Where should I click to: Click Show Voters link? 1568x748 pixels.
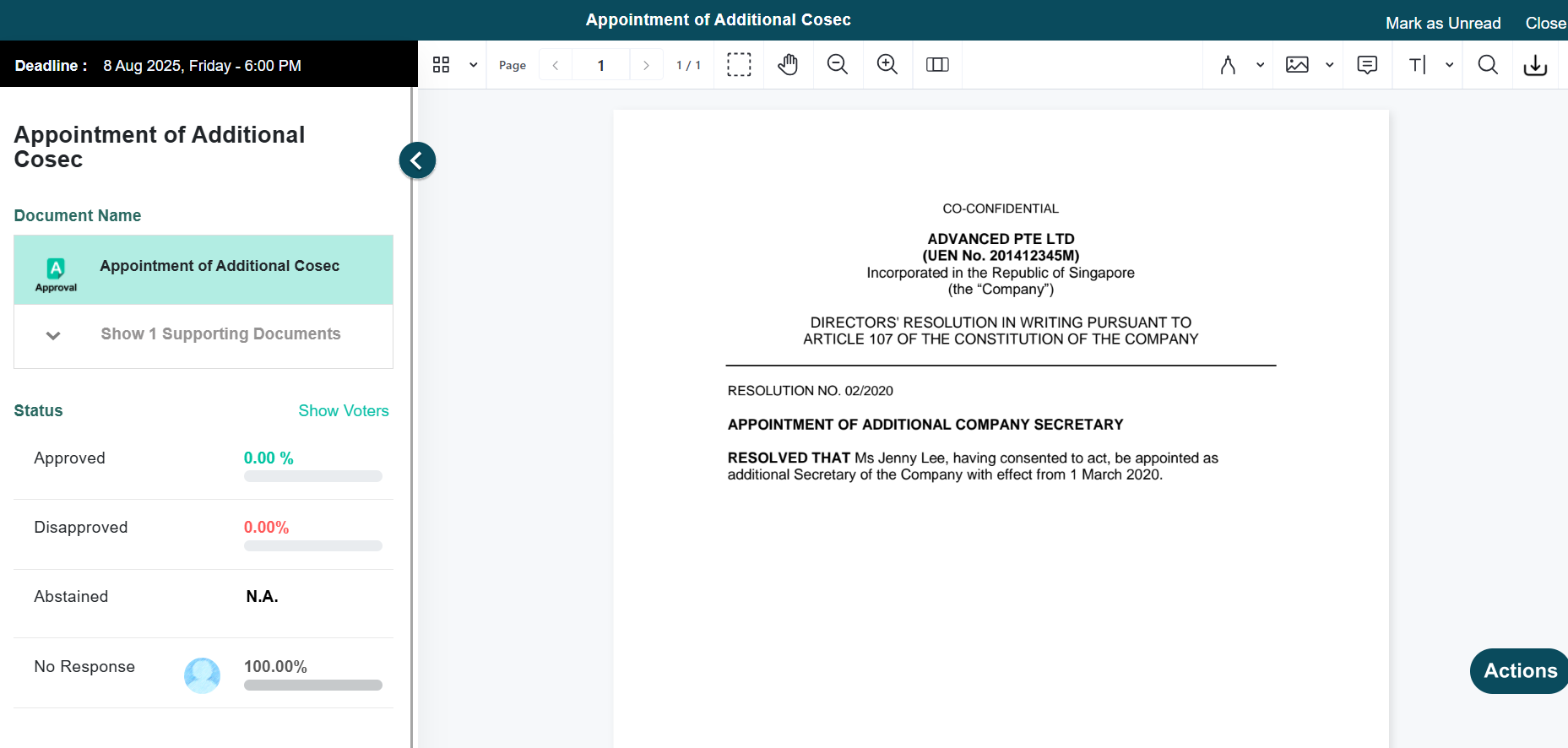click(344, 411)
